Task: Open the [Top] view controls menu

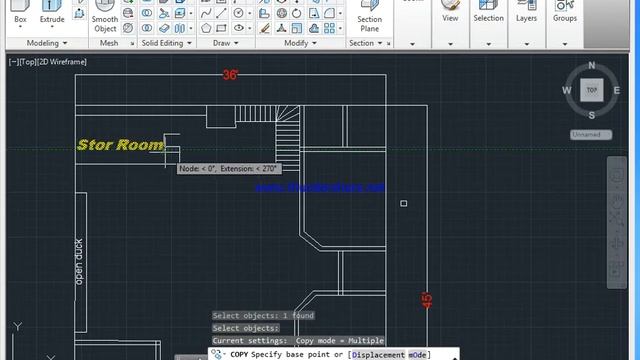Action: coord(28,62)
